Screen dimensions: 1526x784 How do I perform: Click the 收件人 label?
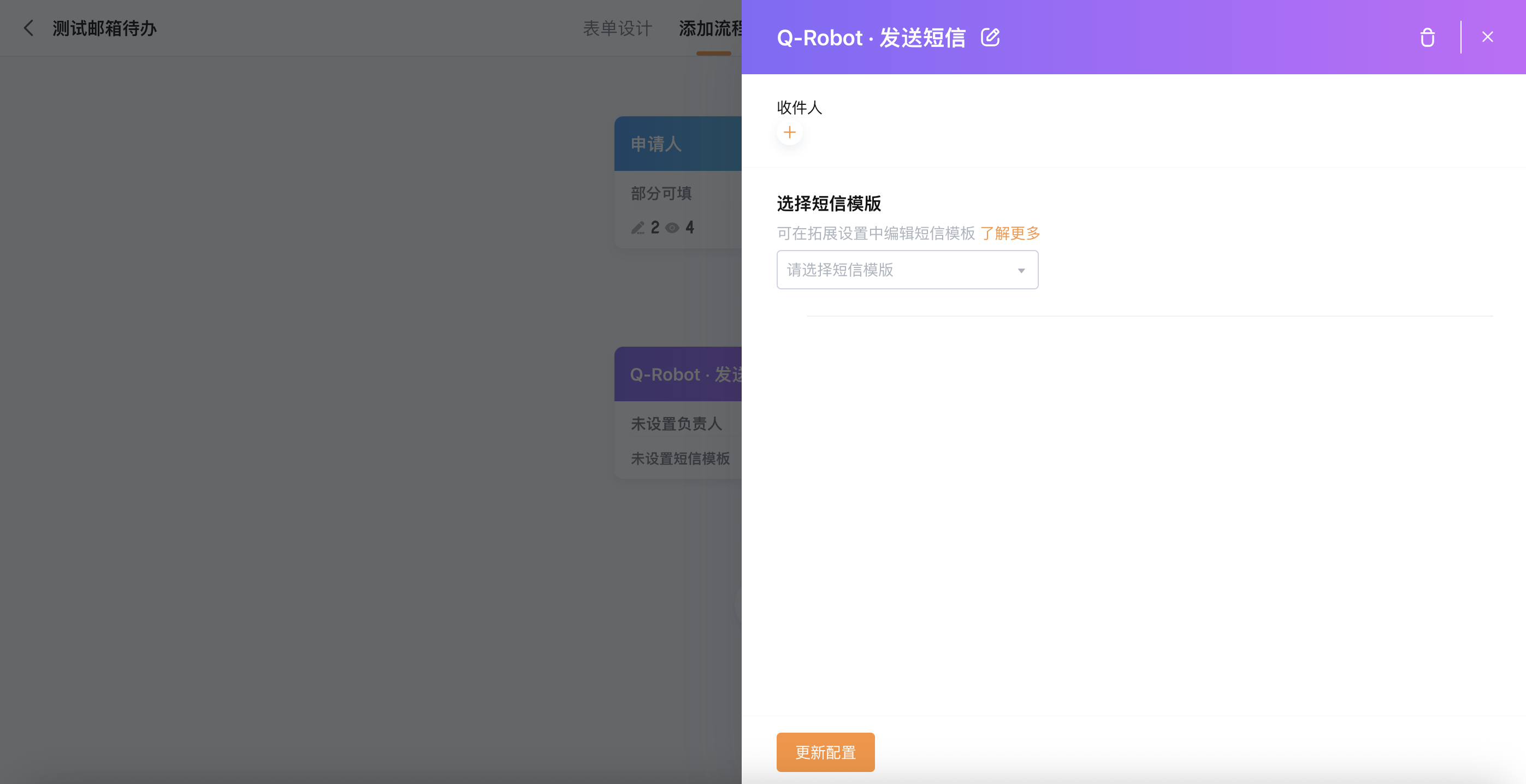tap(799, 108)
